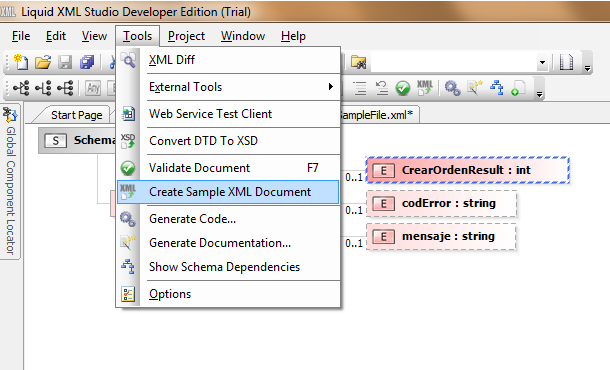Click the Generate Code gears toolbar icon

pos(452,88)
